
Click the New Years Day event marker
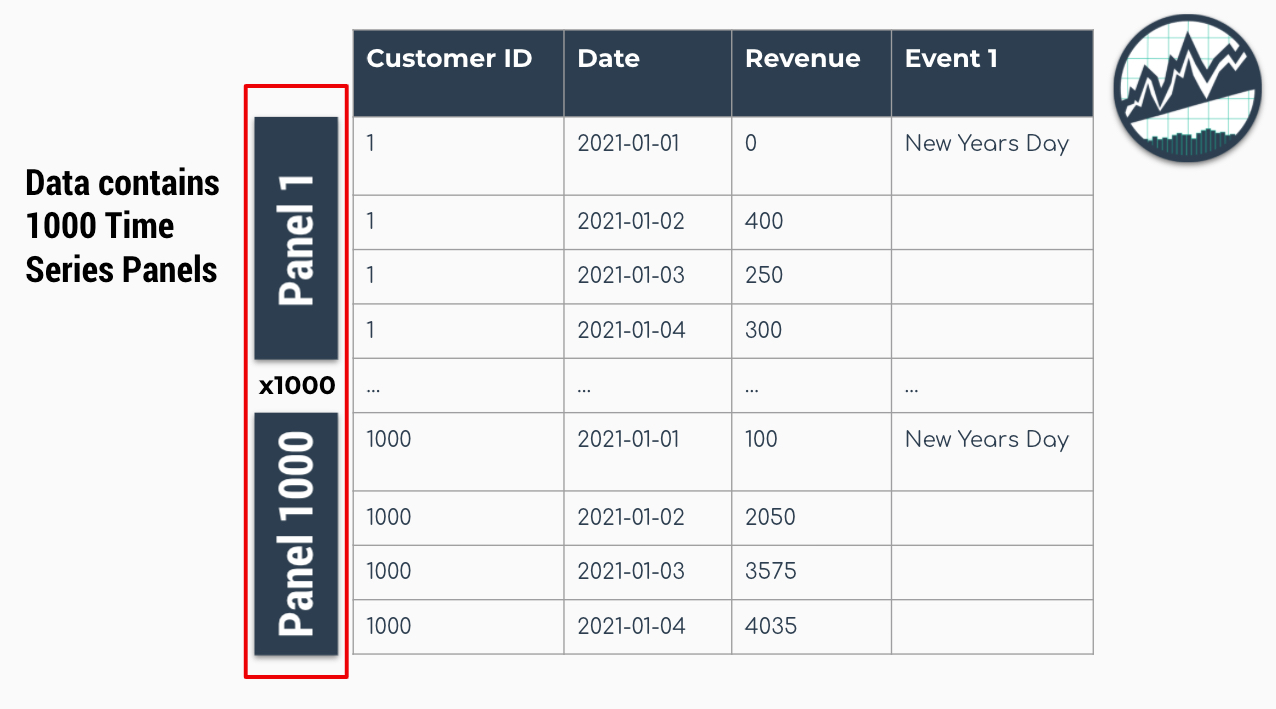(x=986, y=143)
